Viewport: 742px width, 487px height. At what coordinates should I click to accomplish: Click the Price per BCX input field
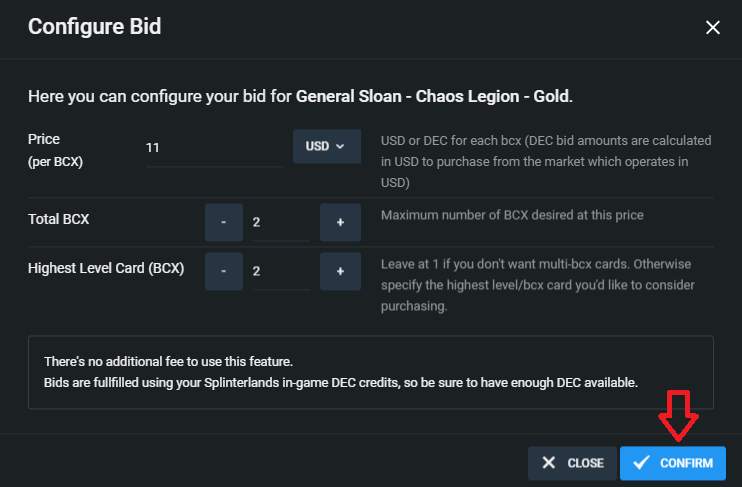214,148
